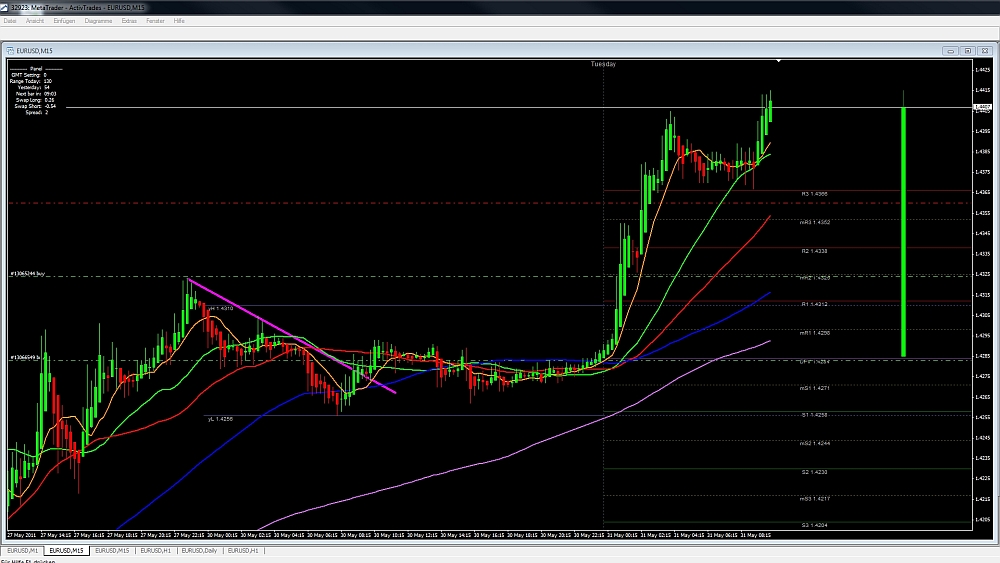This screenshot has height=563, width=1000.
Task: Select the large green vertical bar object
Action: click(x=904, y=232)
